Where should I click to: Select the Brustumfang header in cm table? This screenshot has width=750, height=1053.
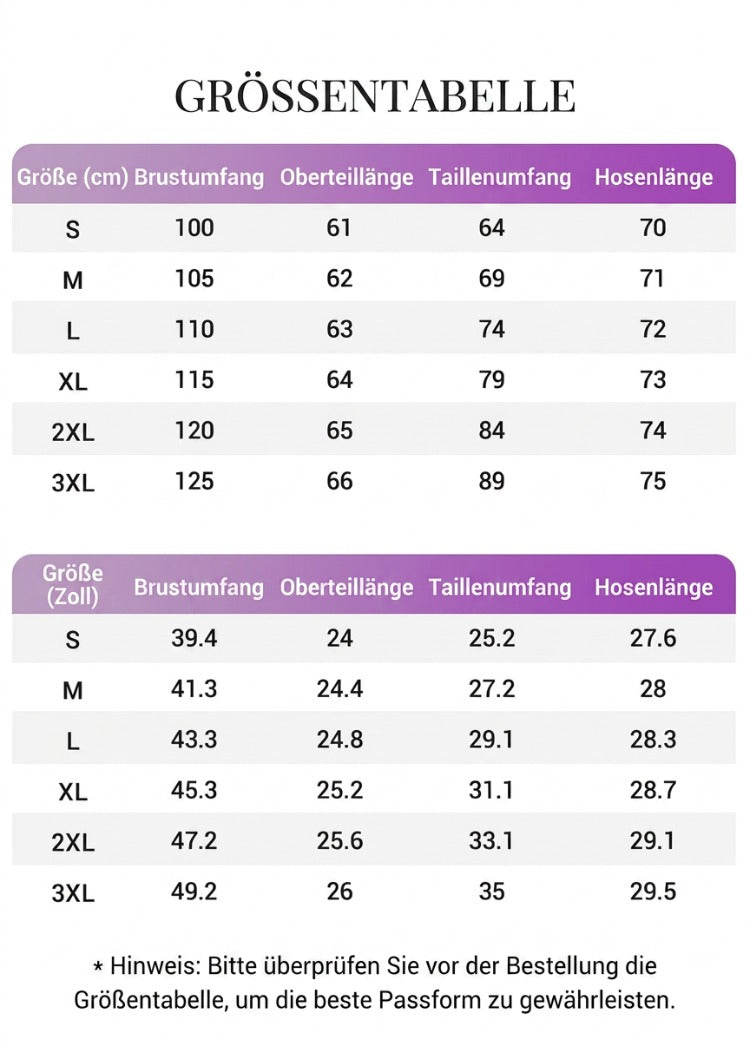pos(199,177)
